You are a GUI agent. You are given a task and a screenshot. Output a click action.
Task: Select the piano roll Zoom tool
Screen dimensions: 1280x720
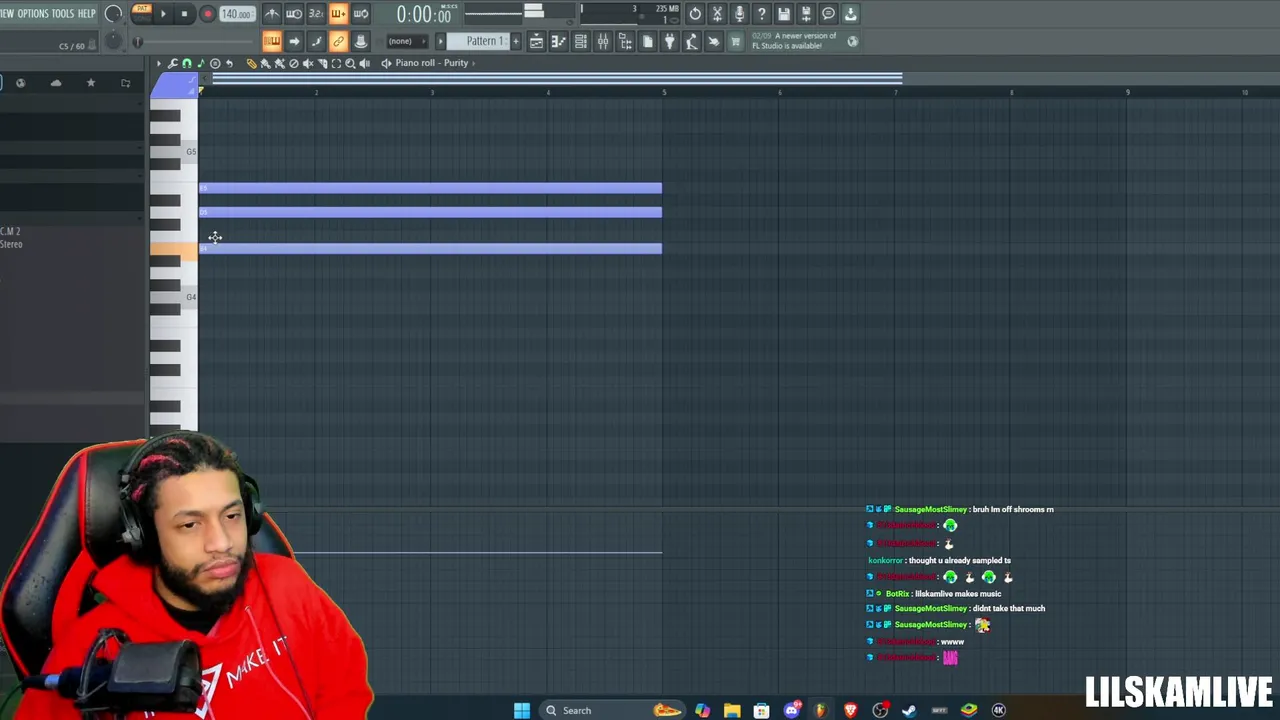pyautogui.click(x=350, y=63)
